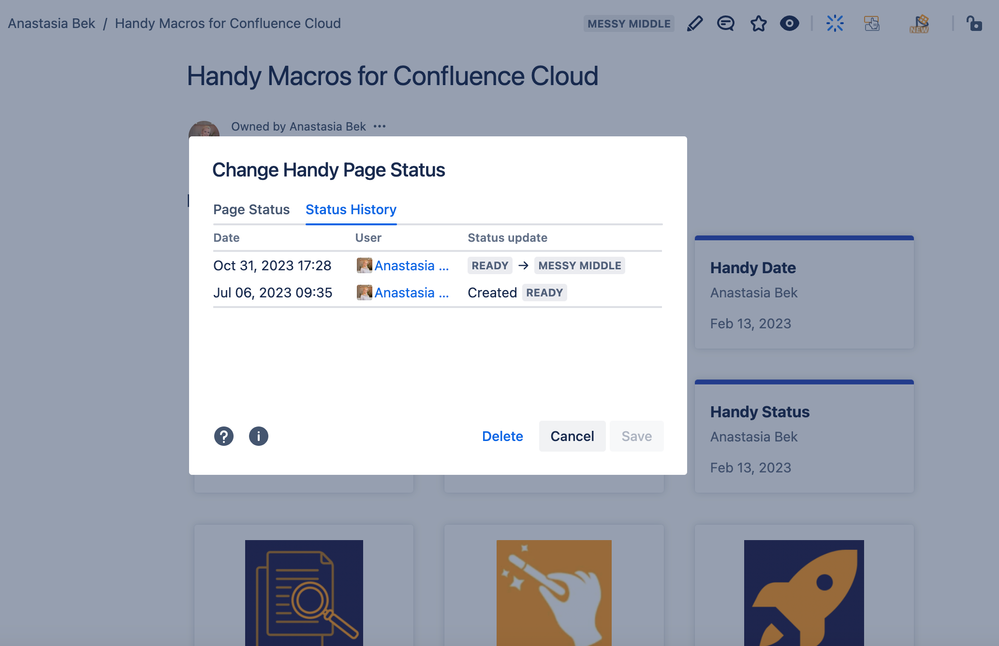Open the Anastasia Bek breadcrumb link
This screenshot has height=646, width=999.
tap(52, 24)
